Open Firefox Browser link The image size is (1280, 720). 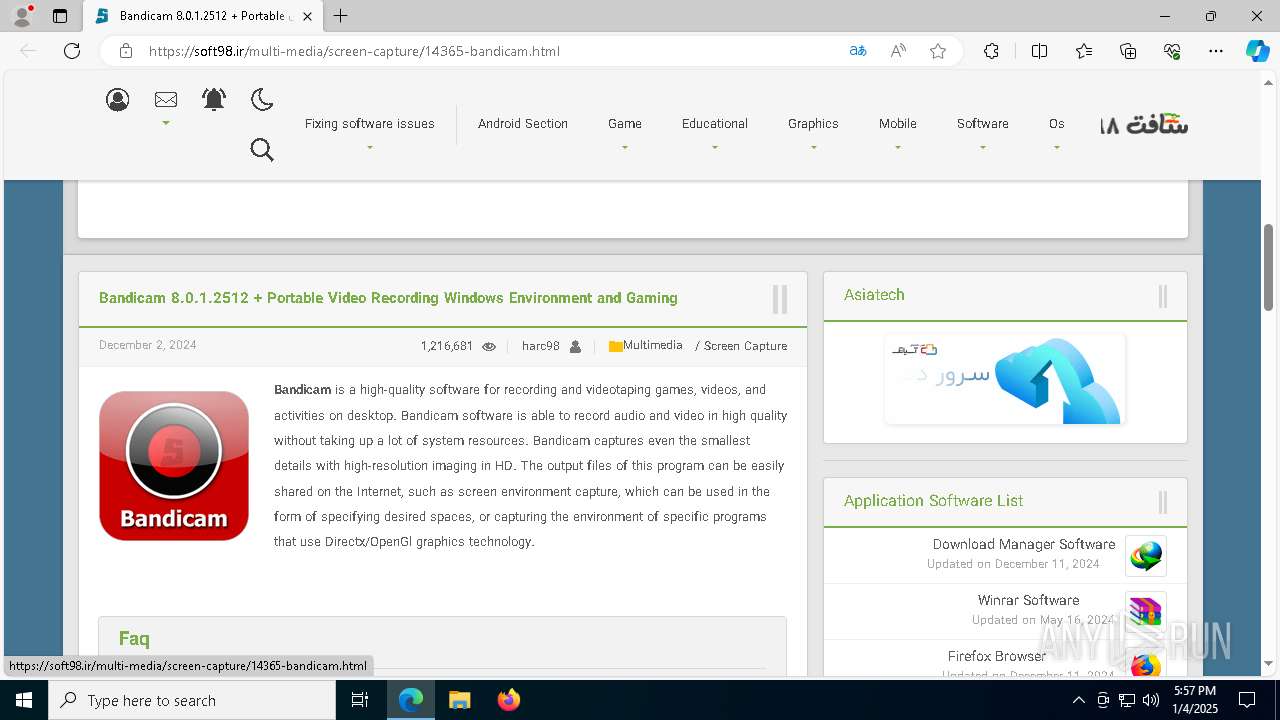(997, 657)
